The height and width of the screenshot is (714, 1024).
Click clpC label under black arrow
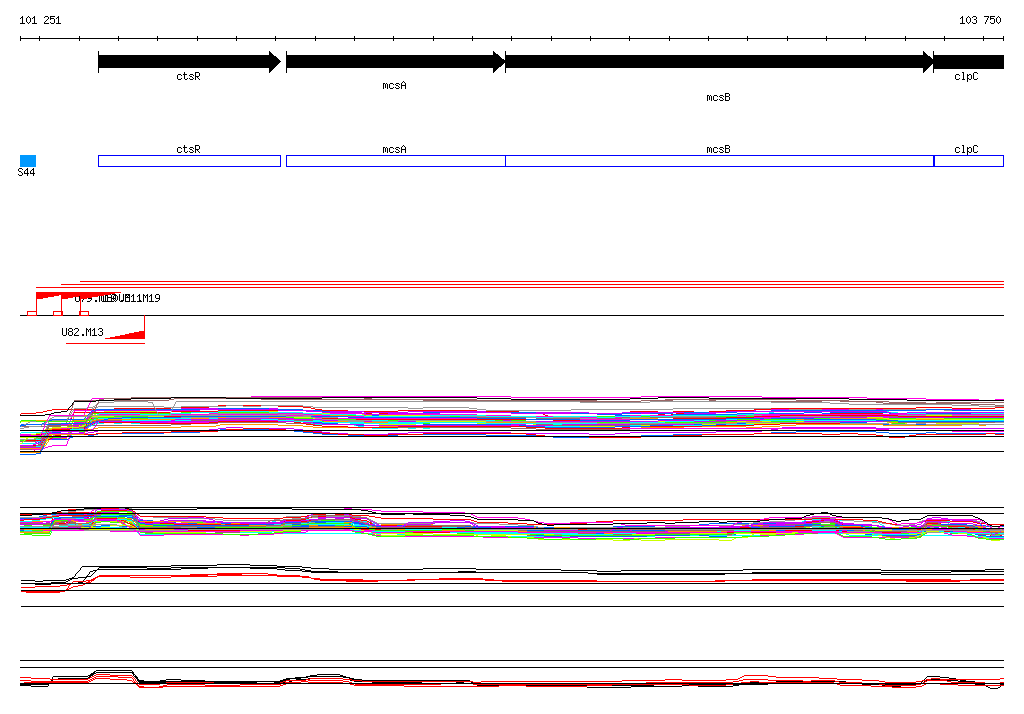click(967, 76)
